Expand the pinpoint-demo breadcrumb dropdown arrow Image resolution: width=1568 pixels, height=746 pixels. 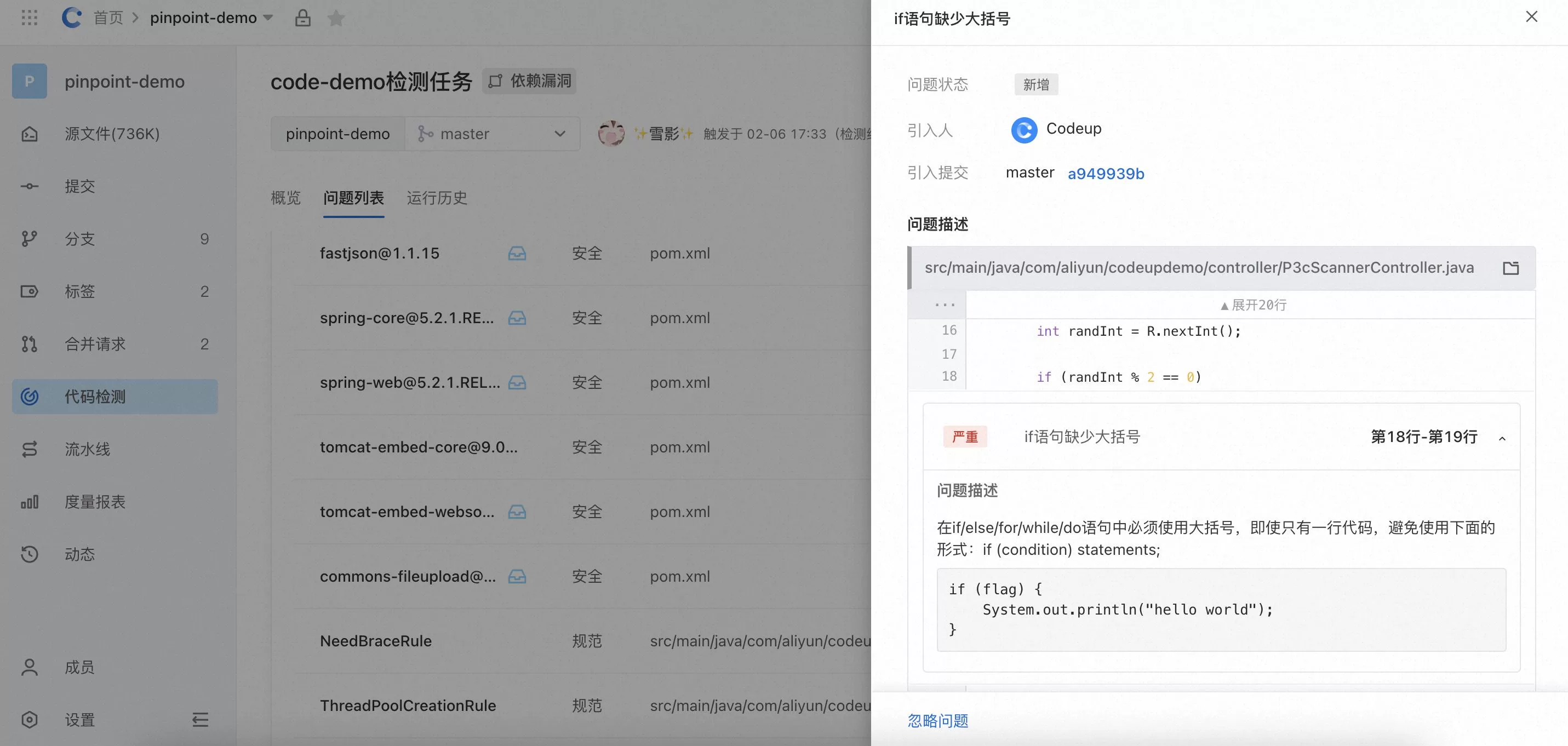[268, 18]
